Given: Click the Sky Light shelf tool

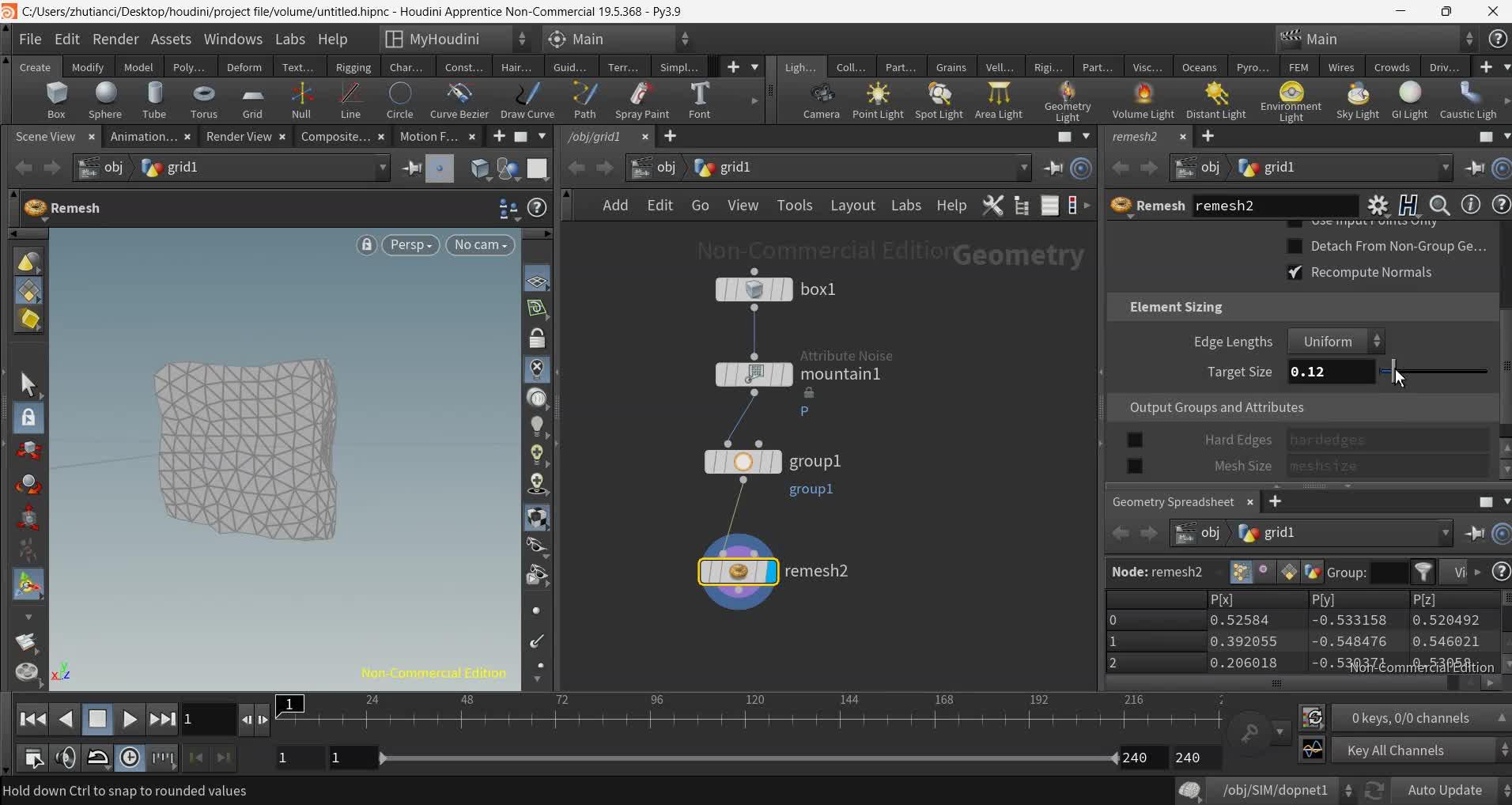Looking at the screenshot, I should tap(1357, 100).
